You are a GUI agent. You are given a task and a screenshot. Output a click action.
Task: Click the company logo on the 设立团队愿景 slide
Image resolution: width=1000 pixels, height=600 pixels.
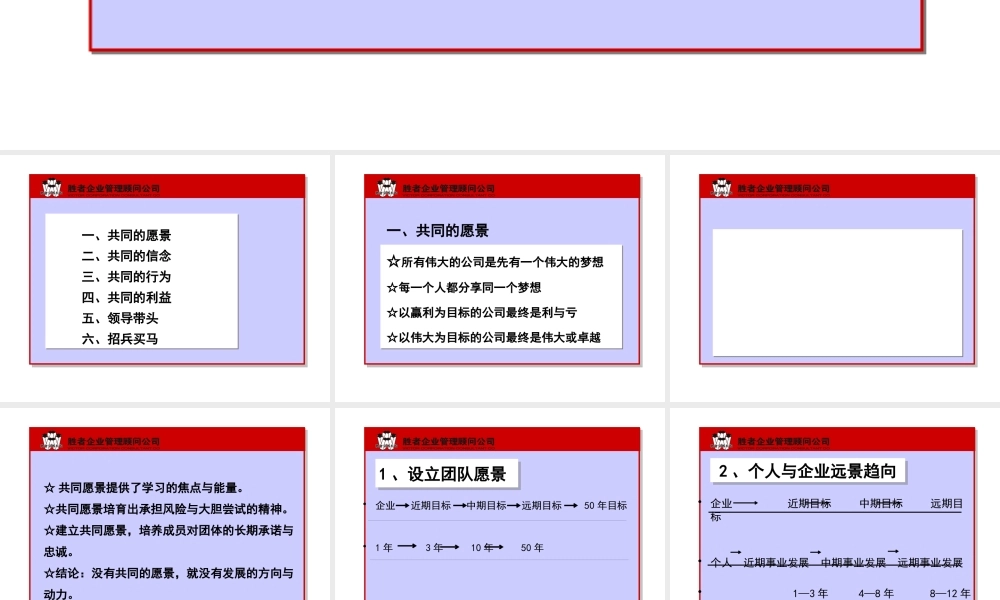[386, 440]
